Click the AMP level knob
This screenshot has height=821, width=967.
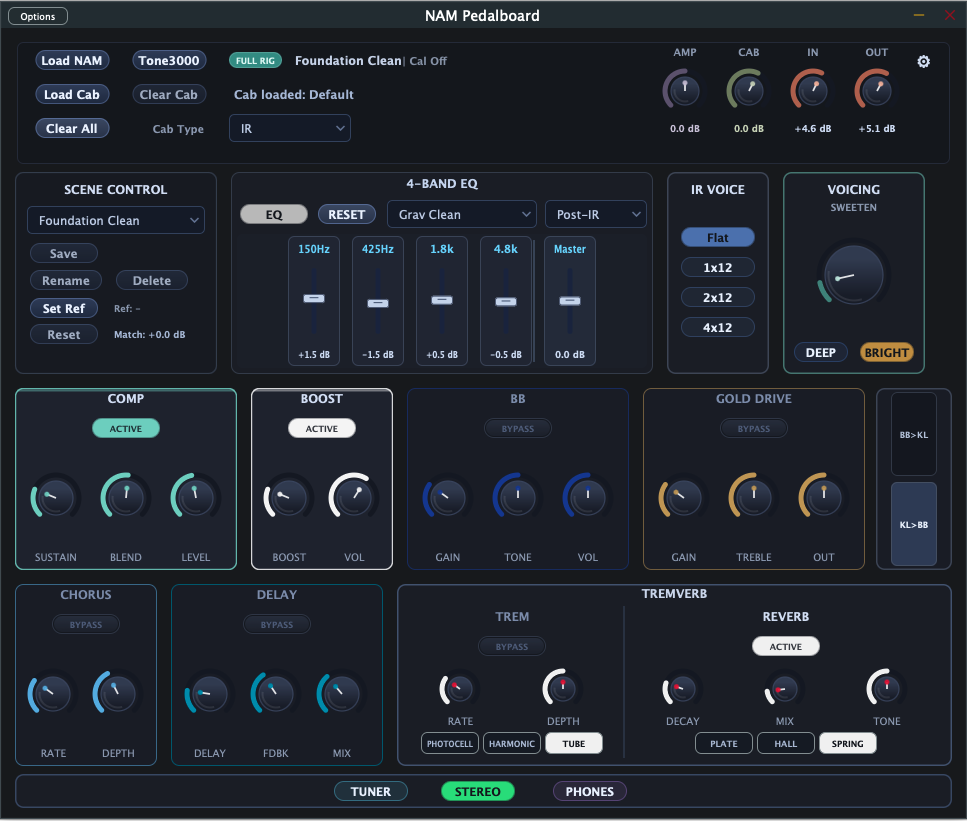[x=684, y=92]
